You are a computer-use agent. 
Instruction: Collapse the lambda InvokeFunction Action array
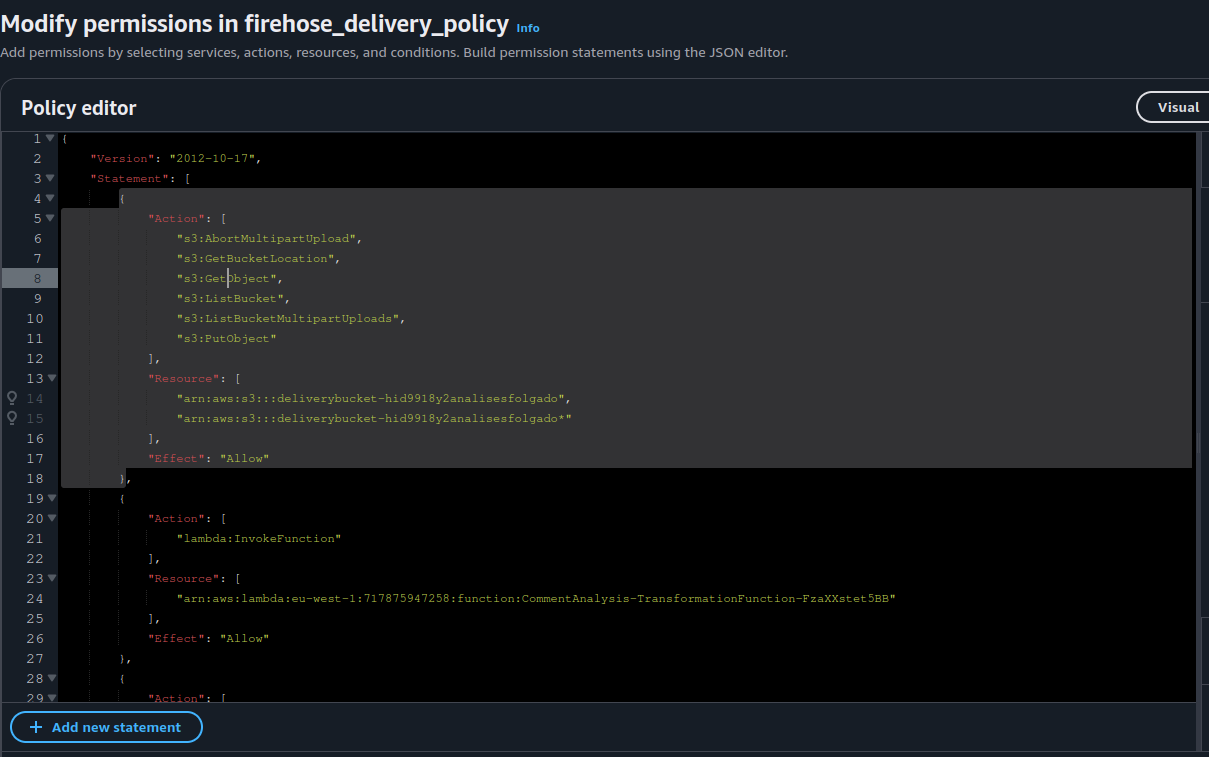[x=51, y=518]
